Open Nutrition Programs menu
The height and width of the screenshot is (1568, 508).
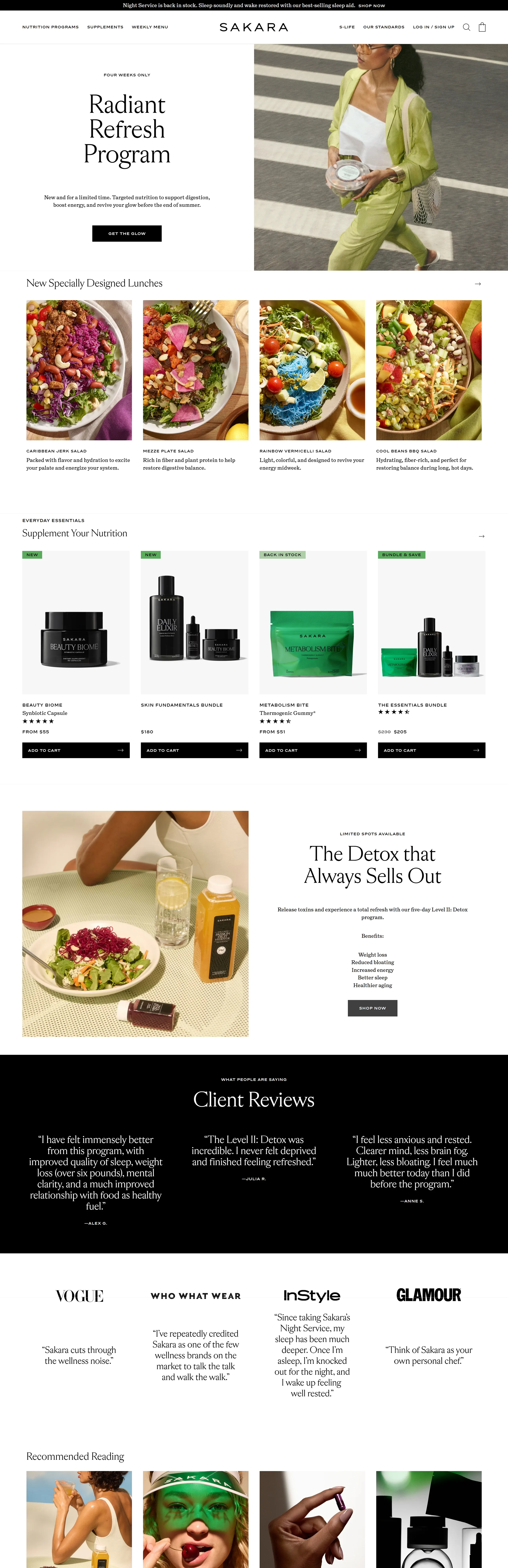tap(51, 27)
